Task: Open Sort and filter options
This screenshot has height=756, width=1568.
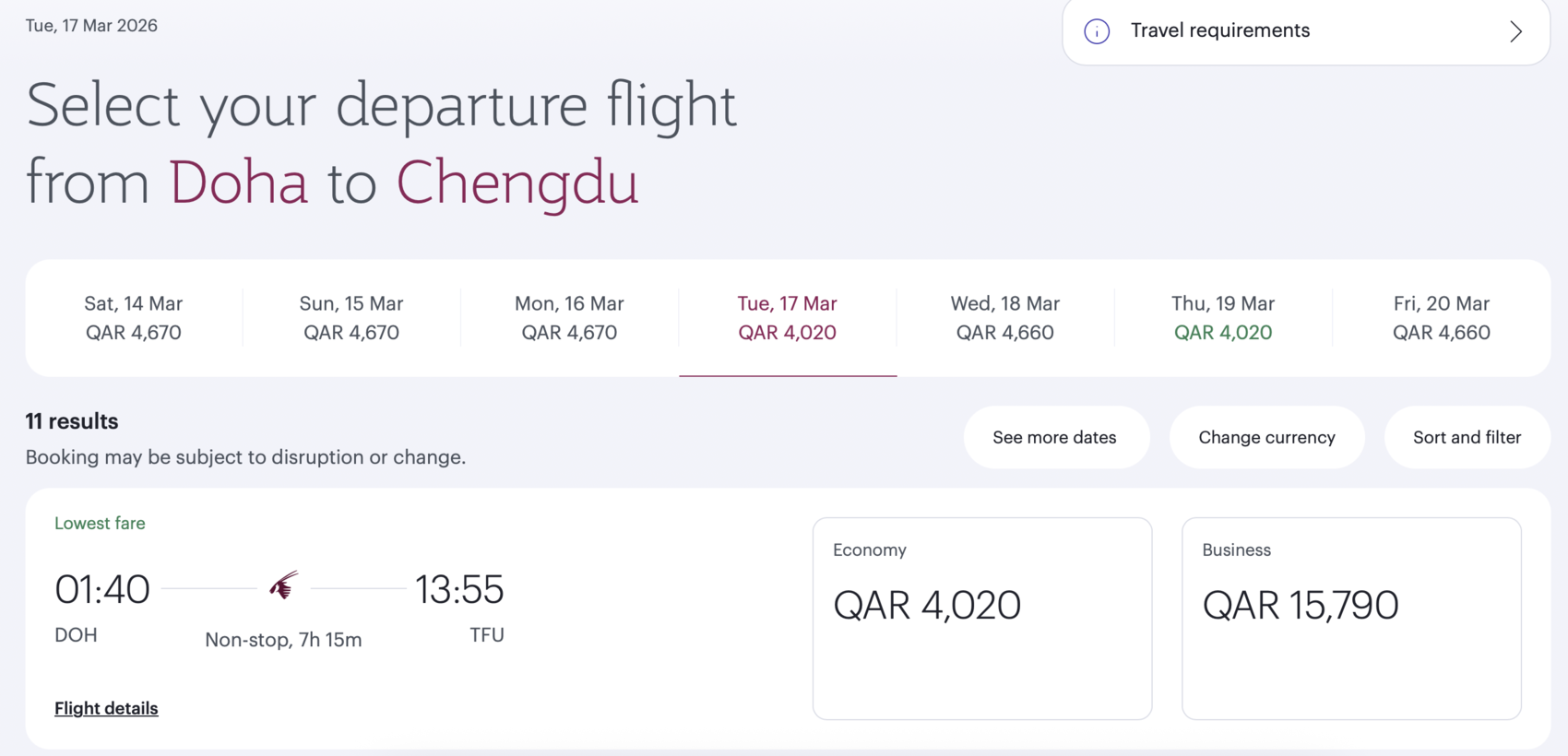Action: point(1467,438)
